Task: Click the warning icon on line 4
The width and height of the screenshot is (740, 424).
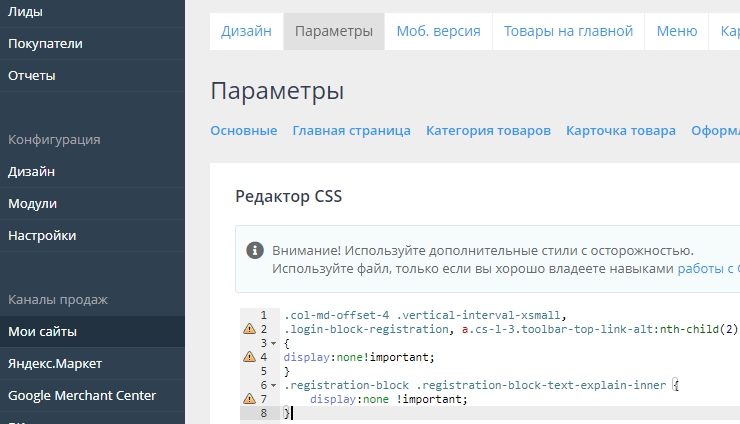Action: tap(248, 357)
